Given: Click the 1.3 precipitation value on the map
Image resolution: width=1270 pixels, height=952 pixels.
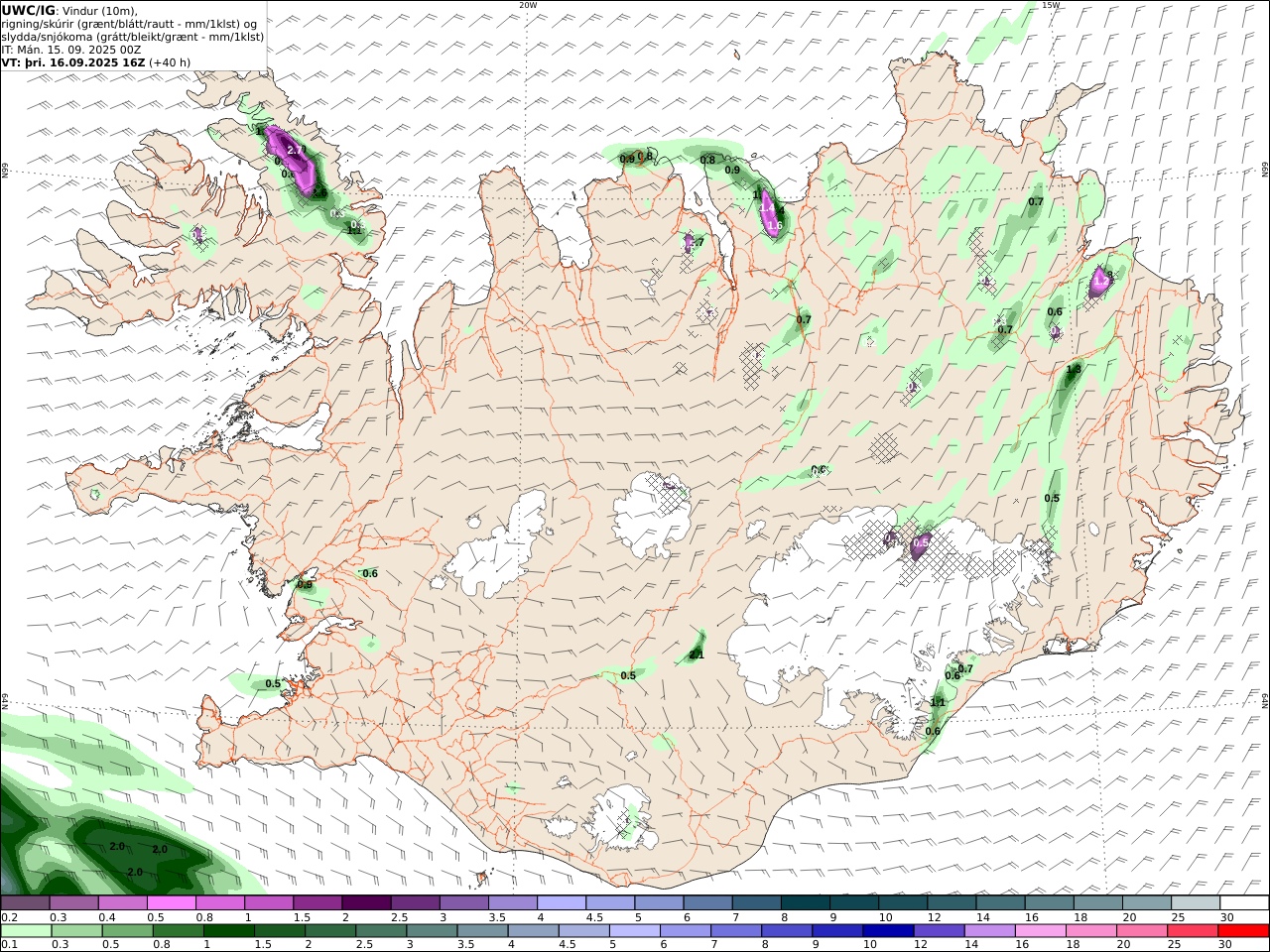Looking at the screenshot, I should (x=1074, y=370).
